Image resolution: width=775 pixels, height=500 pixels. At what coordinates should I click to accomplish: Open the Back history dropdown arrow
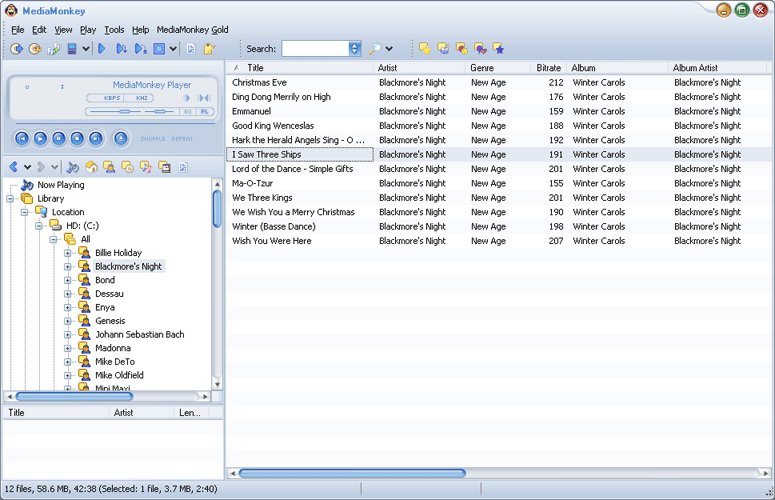(27, 167)
